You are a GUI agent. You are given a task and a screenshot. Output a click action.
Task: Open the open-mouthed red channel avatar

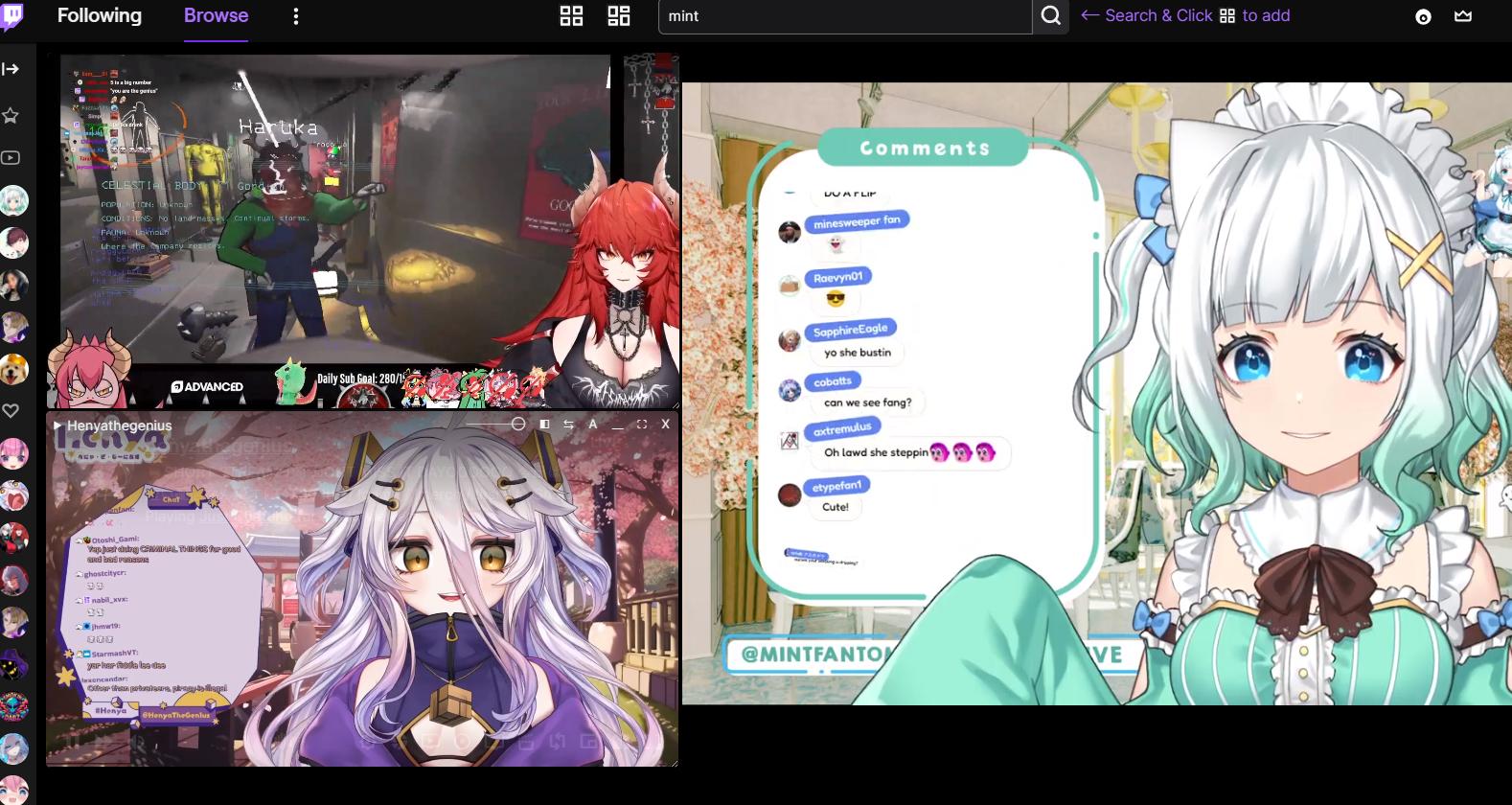[x=13, y=496]
